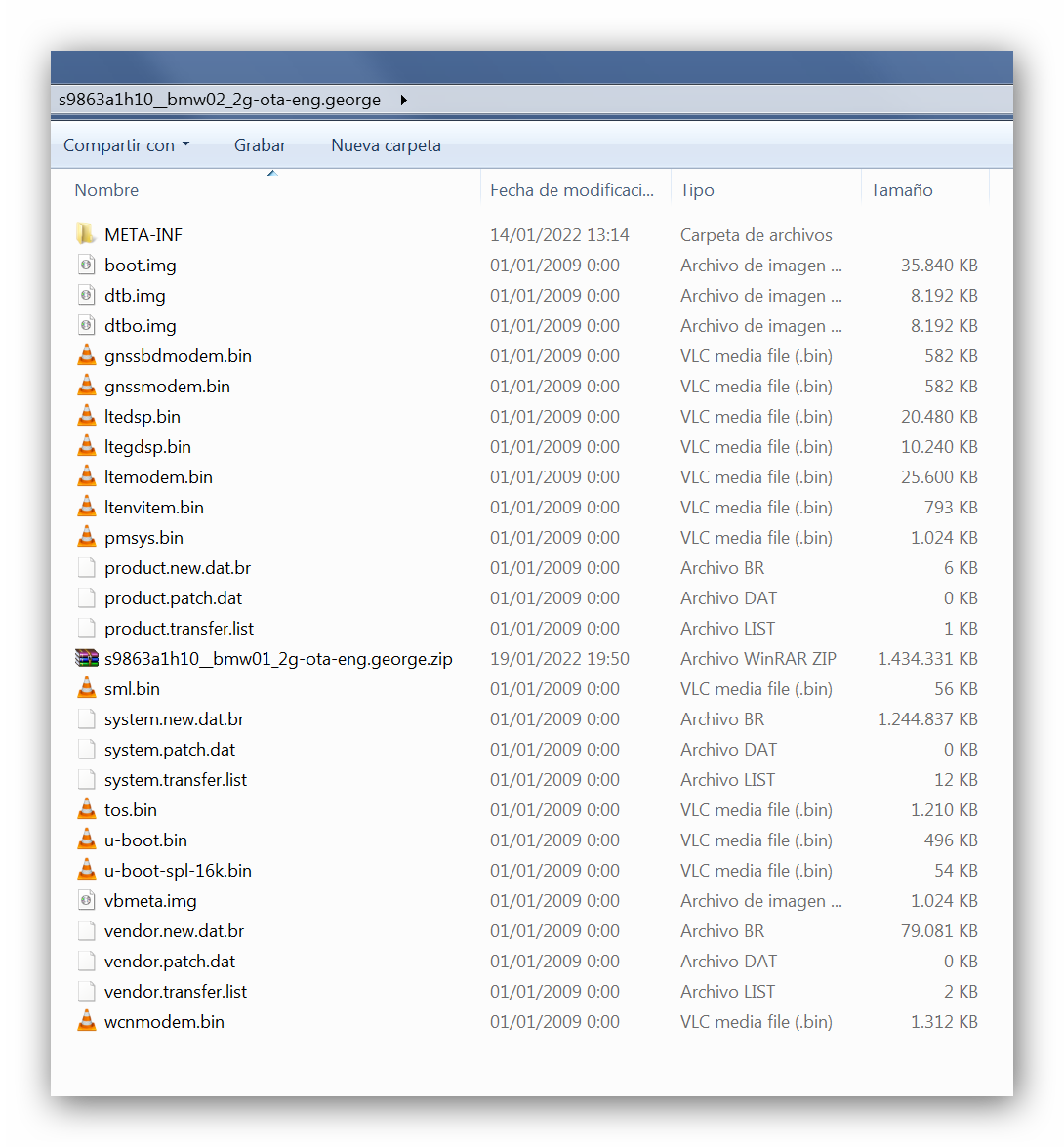1064x1147 pixels.
Task: Open the Compartir con dropdown menu
Action: pos(126,145)
